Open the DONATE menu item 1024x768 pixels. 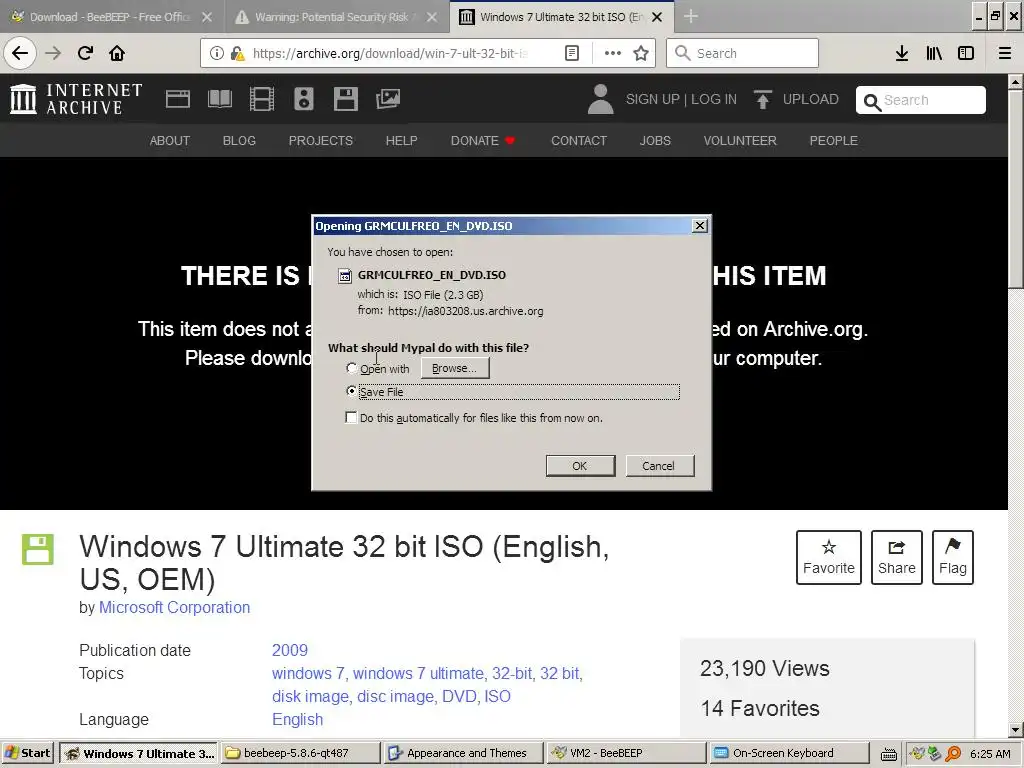(x=483, y=140)
